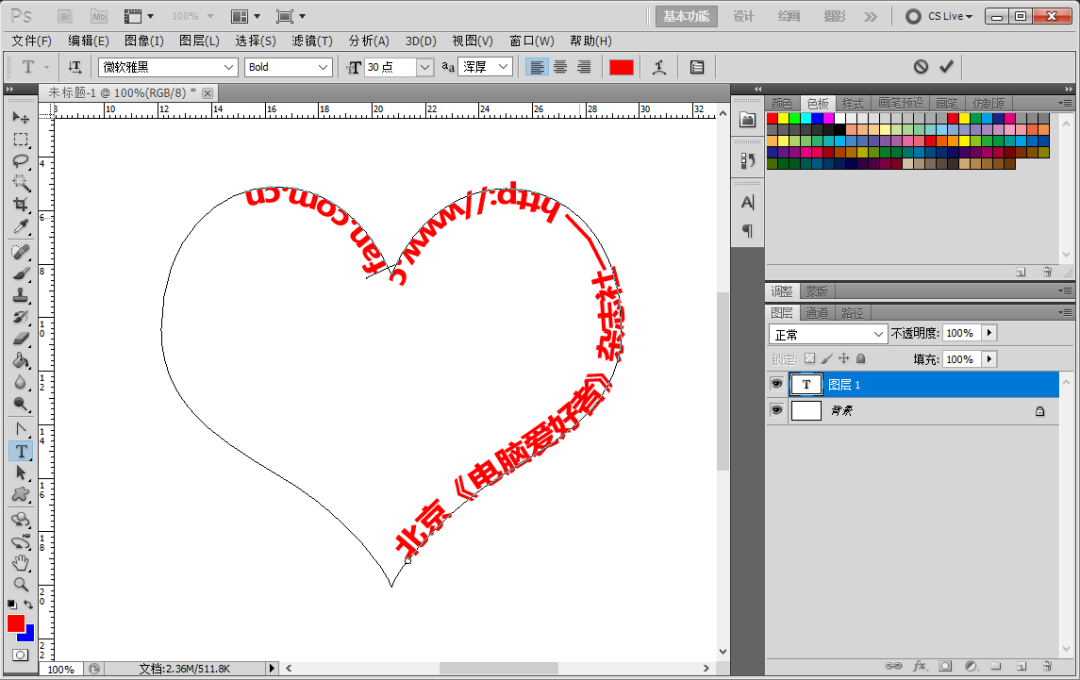Enable right text alignment

tap(583, 67)
